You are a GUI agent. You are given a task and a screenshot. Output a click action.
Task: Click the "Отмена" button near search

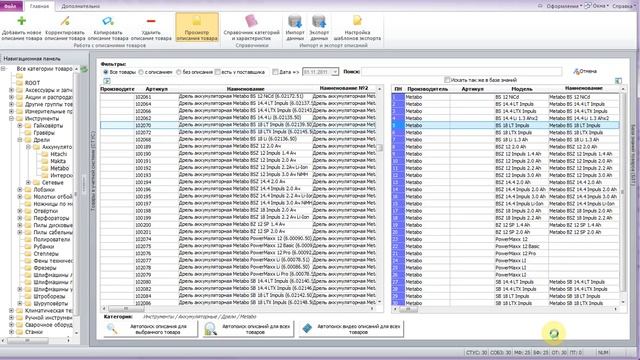point(585,71)
